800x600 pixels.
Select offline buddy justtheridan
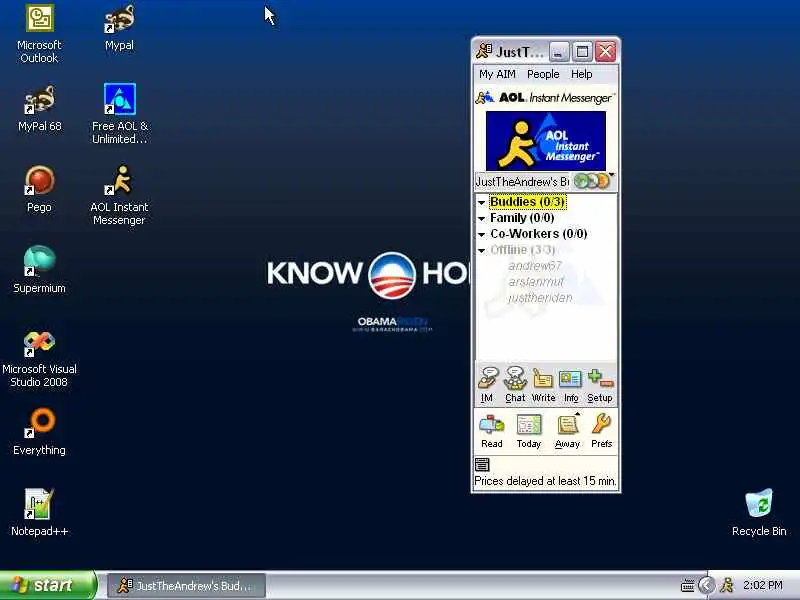point(540,297)
